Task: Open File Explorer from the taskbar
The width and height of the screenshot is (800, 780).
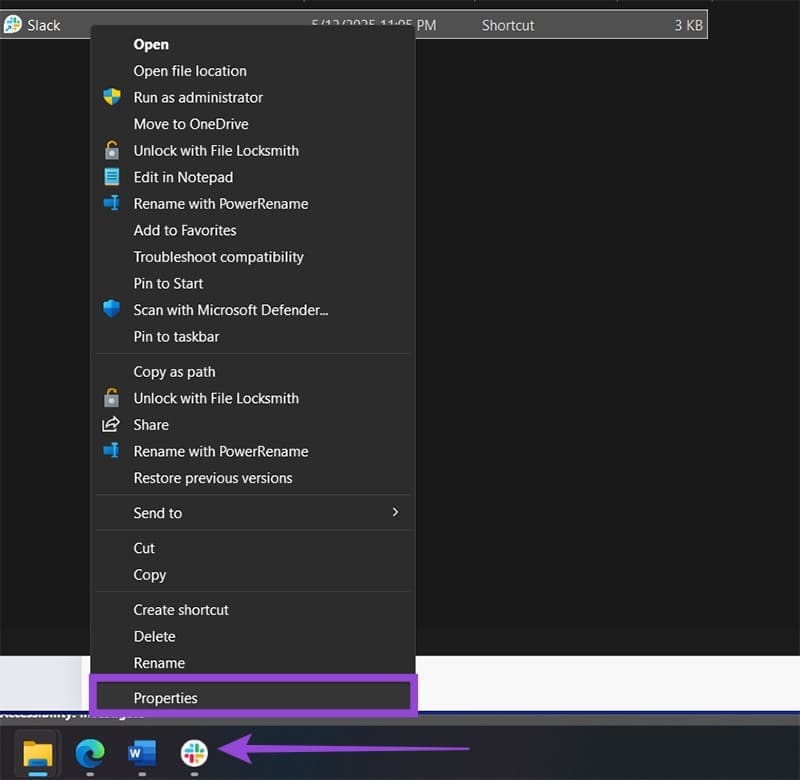Action: tap(38, 753)
